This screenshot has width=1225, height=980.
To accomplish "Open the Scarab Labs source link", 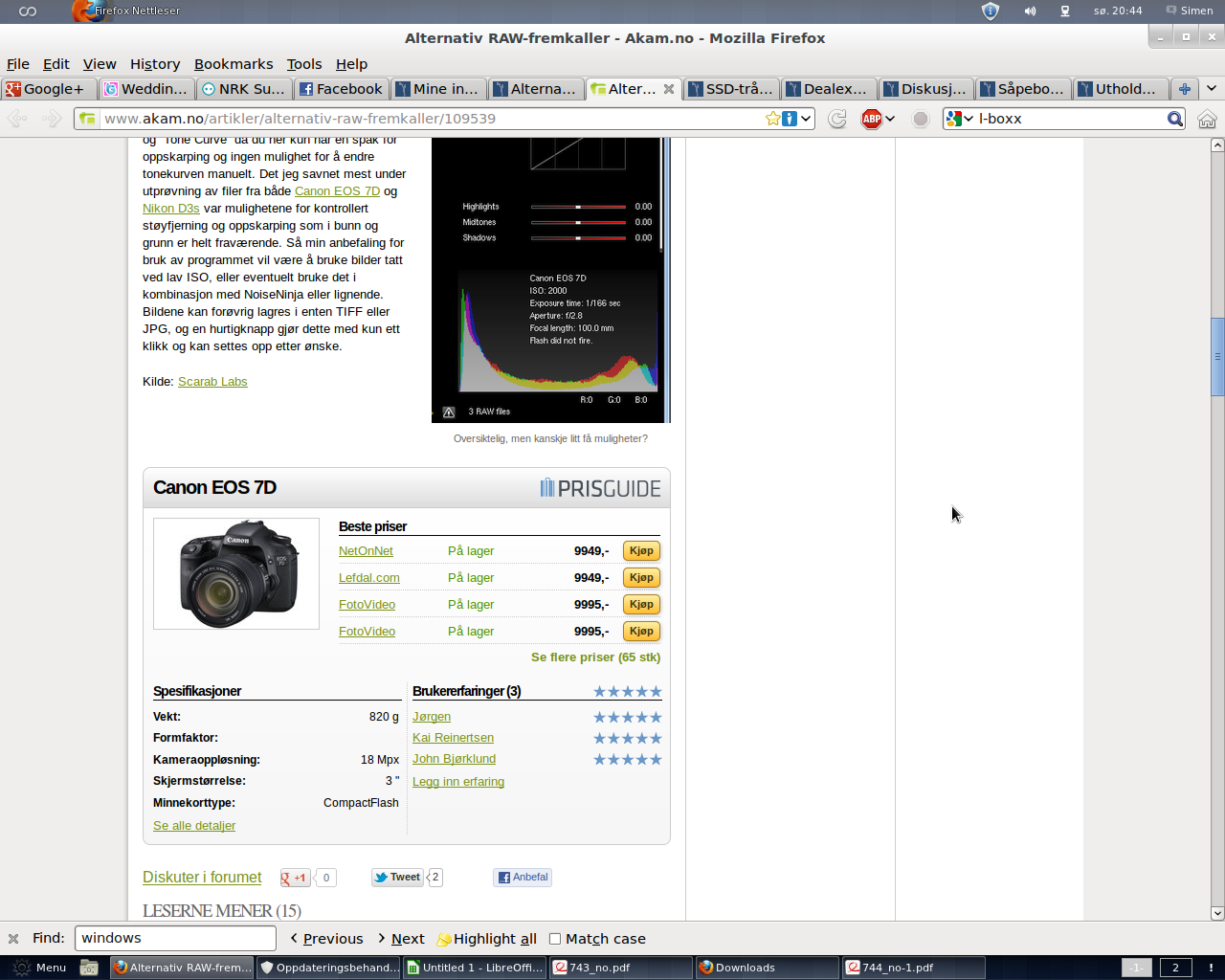I will (x=212, y=382).
